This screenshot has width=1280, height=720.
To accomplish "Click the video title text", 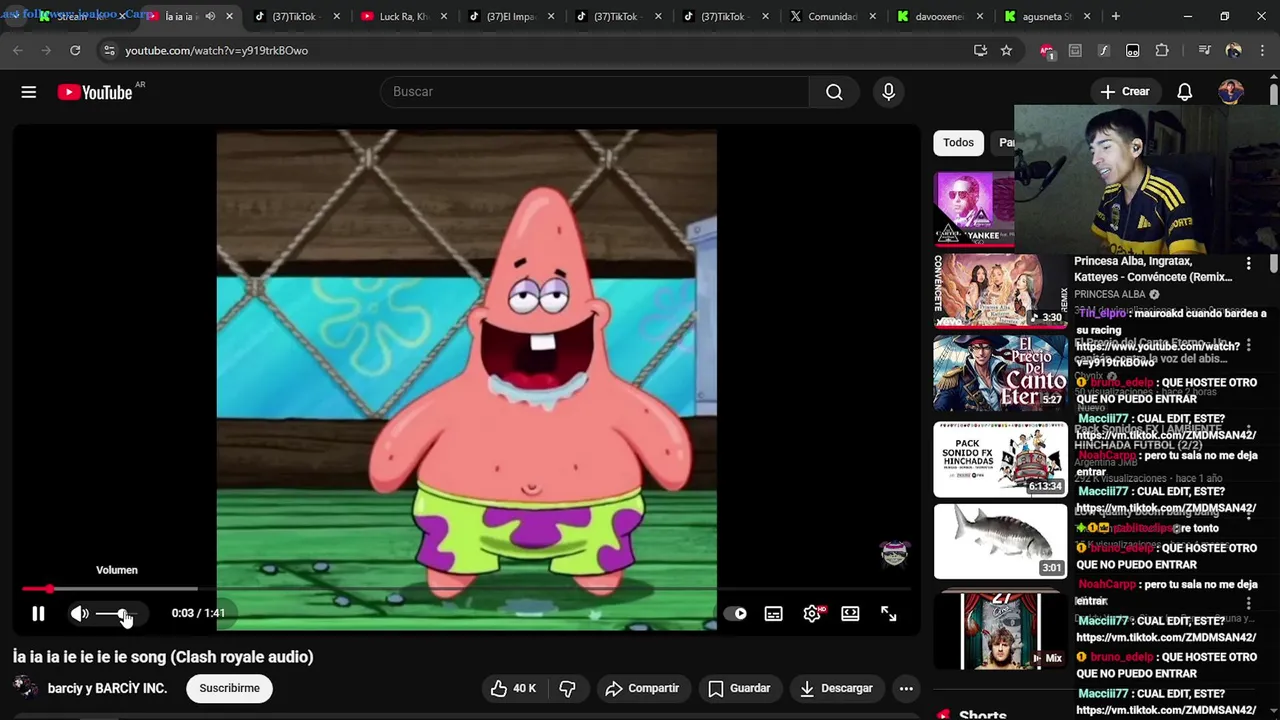I will [163, 657].
